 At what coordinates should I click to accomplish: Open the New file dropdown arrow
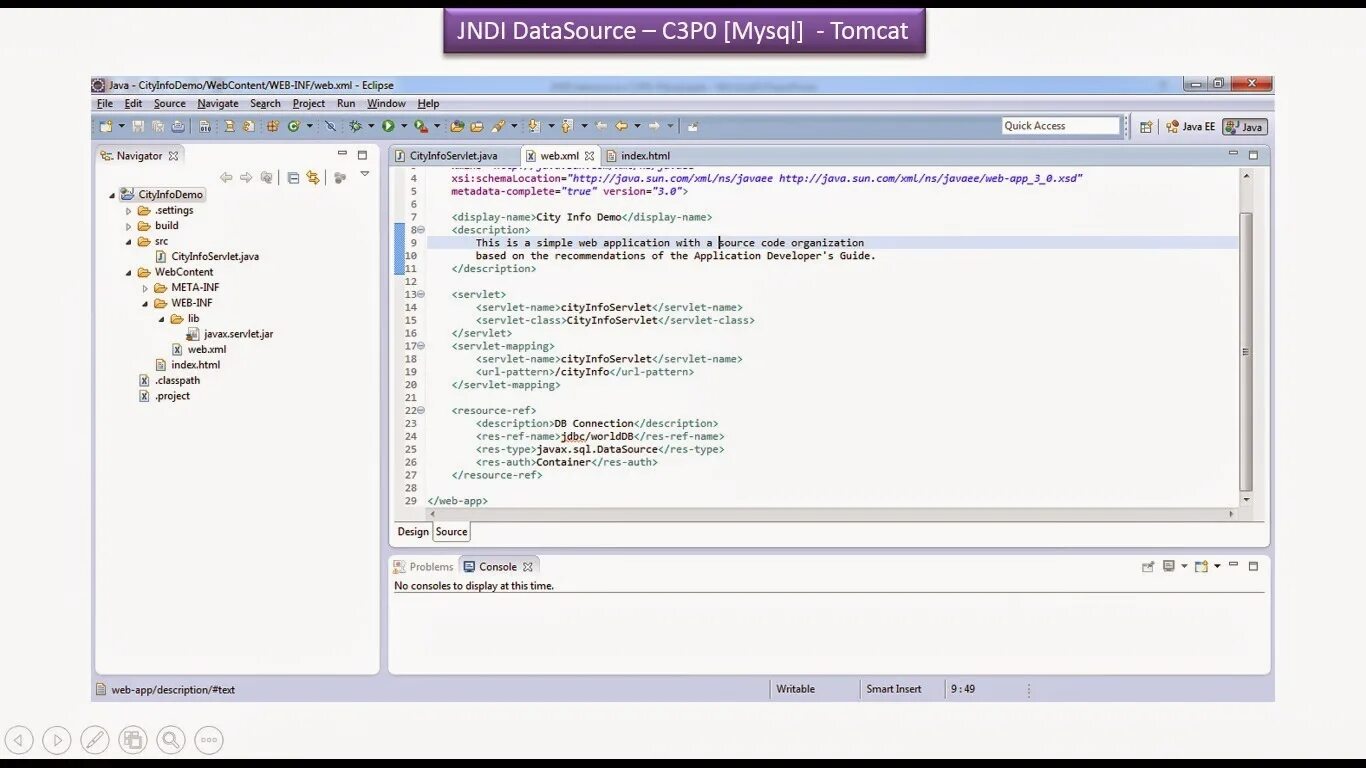coord(121,126)
